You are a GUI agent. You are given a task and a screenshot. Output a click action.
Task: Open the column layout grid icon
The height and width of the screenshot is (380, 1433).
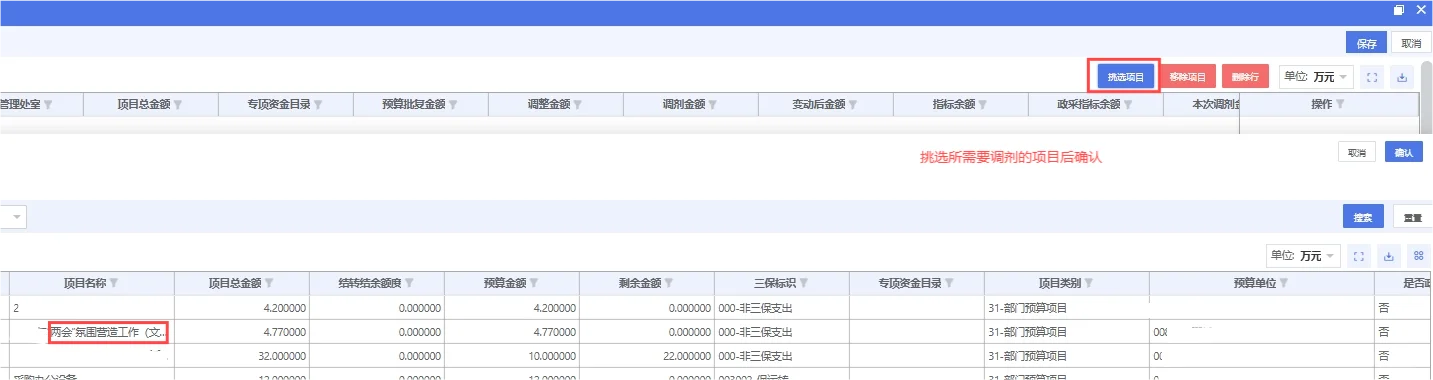click(x=1419, y=256)
